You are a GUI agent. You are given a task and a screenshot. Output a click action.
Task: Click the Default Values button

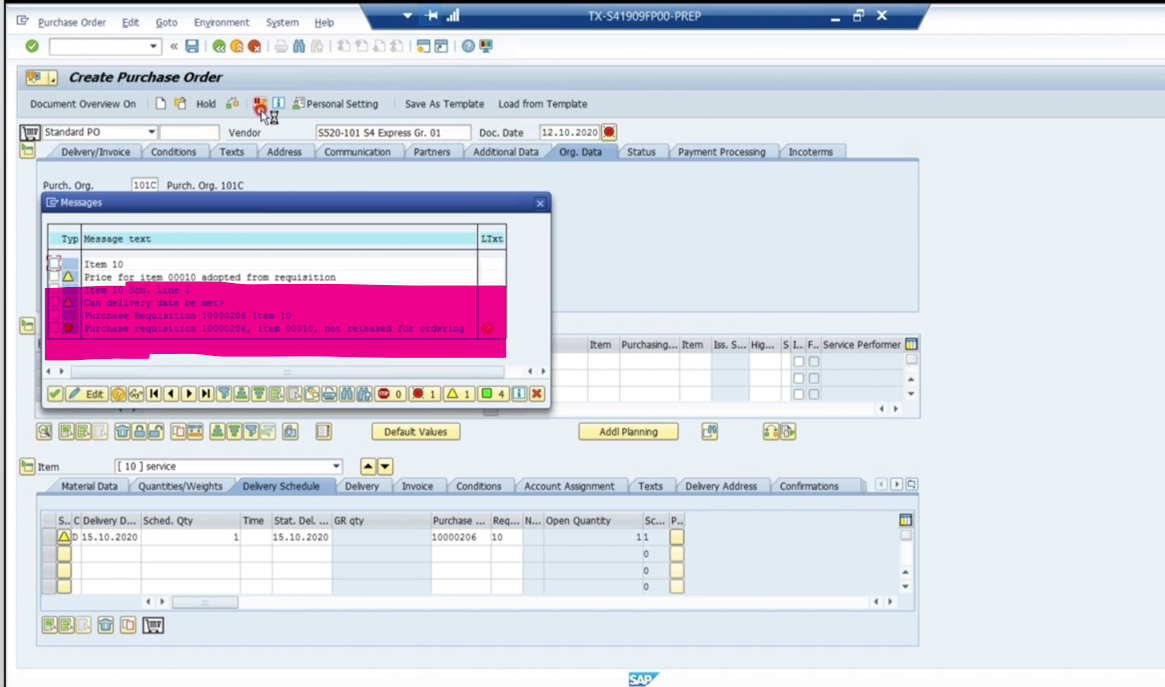pos(415,432)
